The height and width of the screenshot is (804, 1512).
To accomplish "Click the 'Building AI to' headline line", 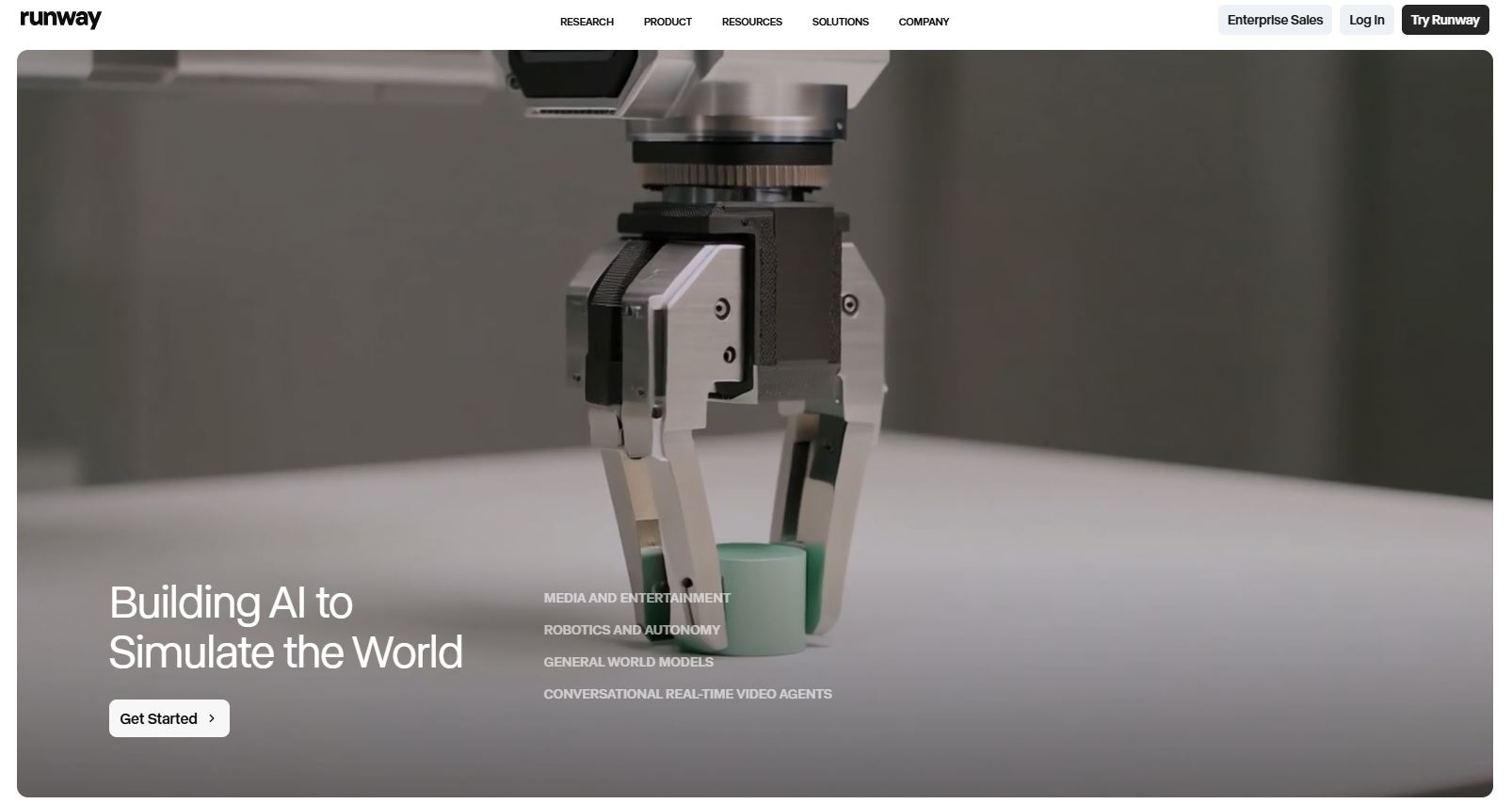I will coord(231,603).
